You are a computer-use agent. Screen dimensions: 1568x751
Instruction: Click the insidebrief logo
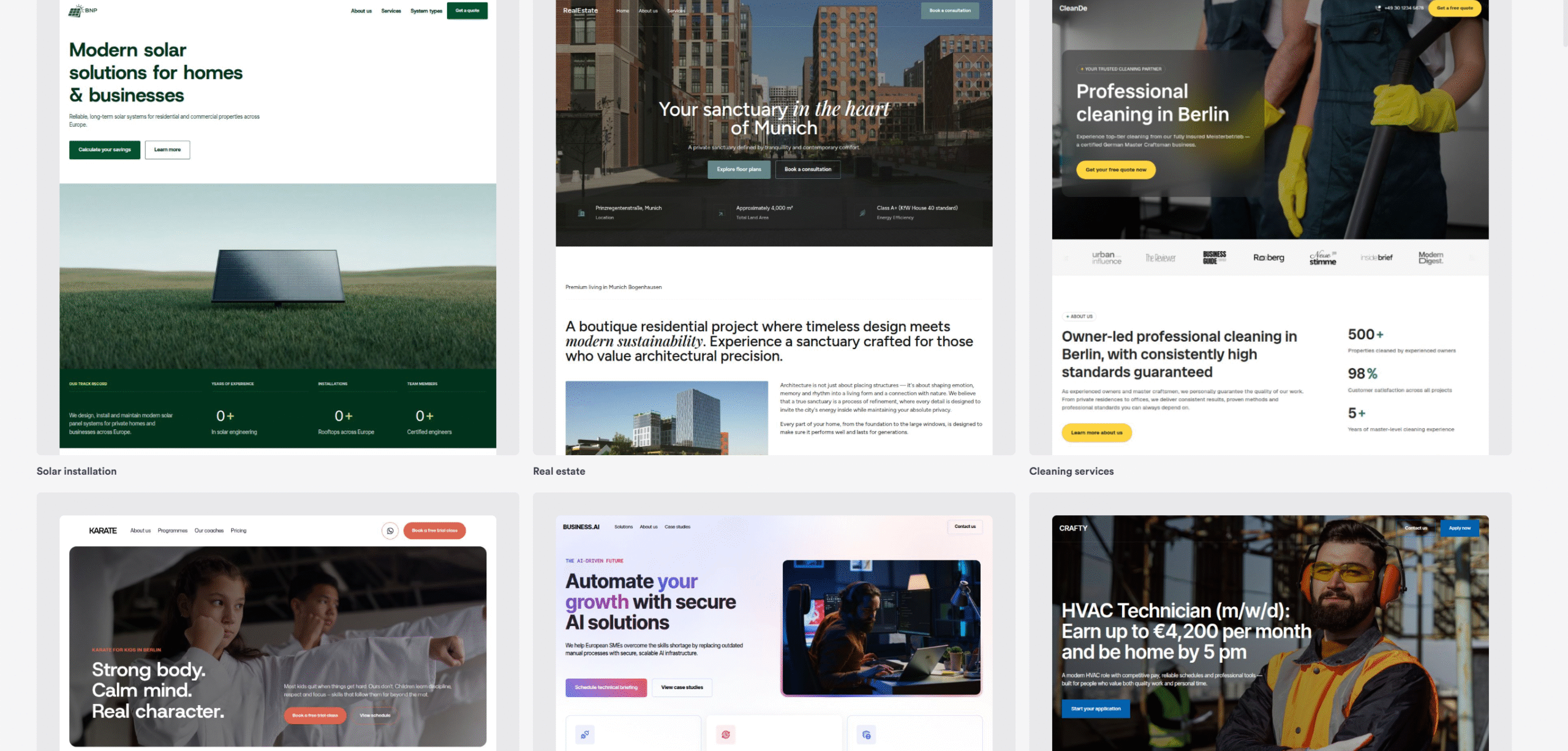pos(1376,258)
